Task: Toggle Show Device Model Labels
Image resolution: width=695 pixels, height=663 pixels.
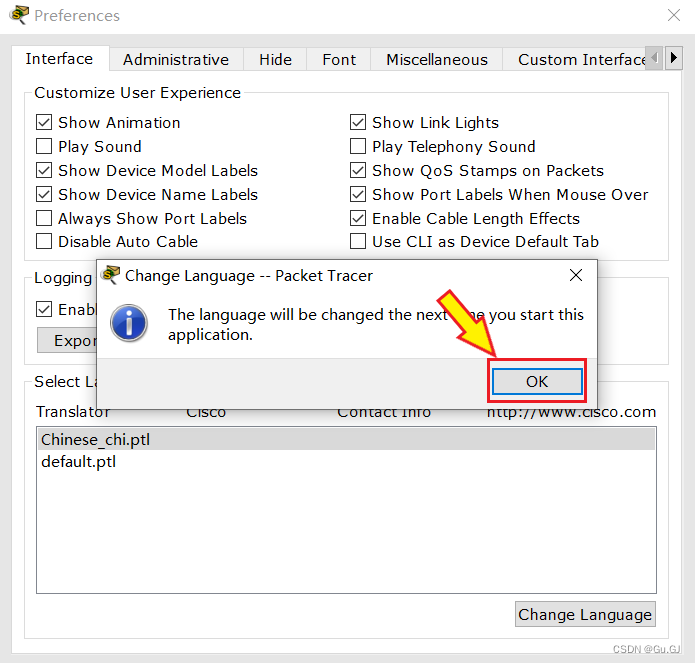Action: pyautogui.click(x=44, y=170)
